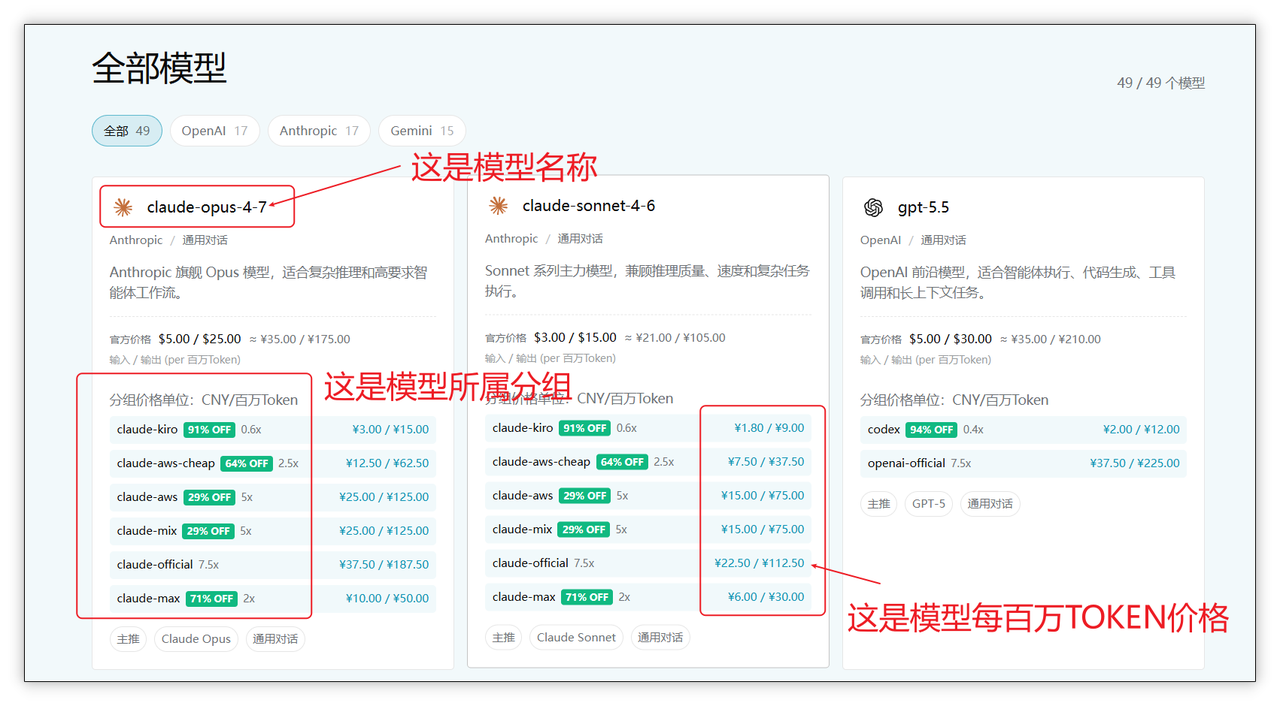The height and width of the screenshot is (706, 1280).
Task: Click the ¥1.80 / ¥9.00 price
Action: point(769,428)
